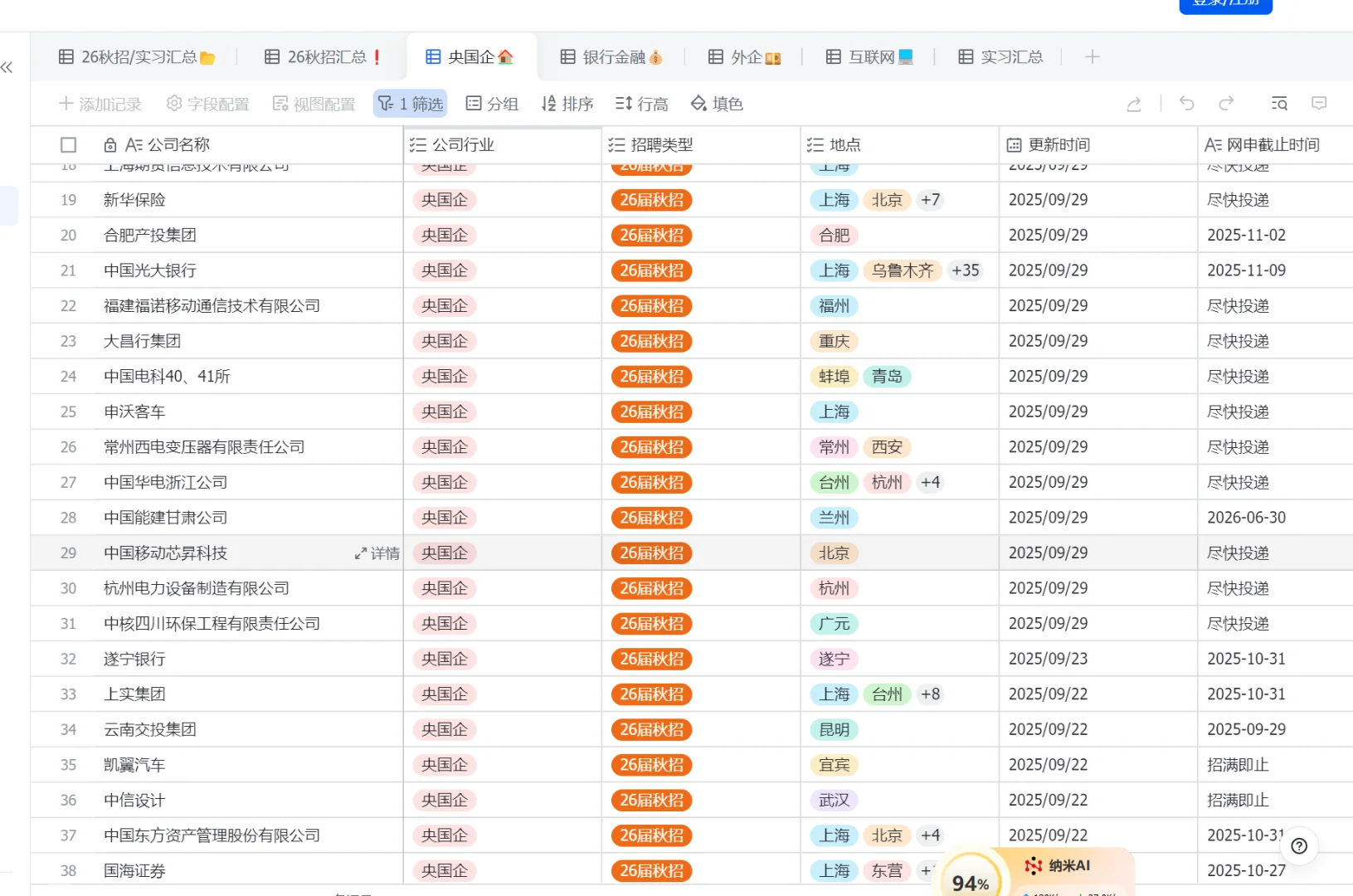This screenshot has height=896, width=1353.
Task: Click the lock icon beside 公司名称 header
Action: point(110,145)
